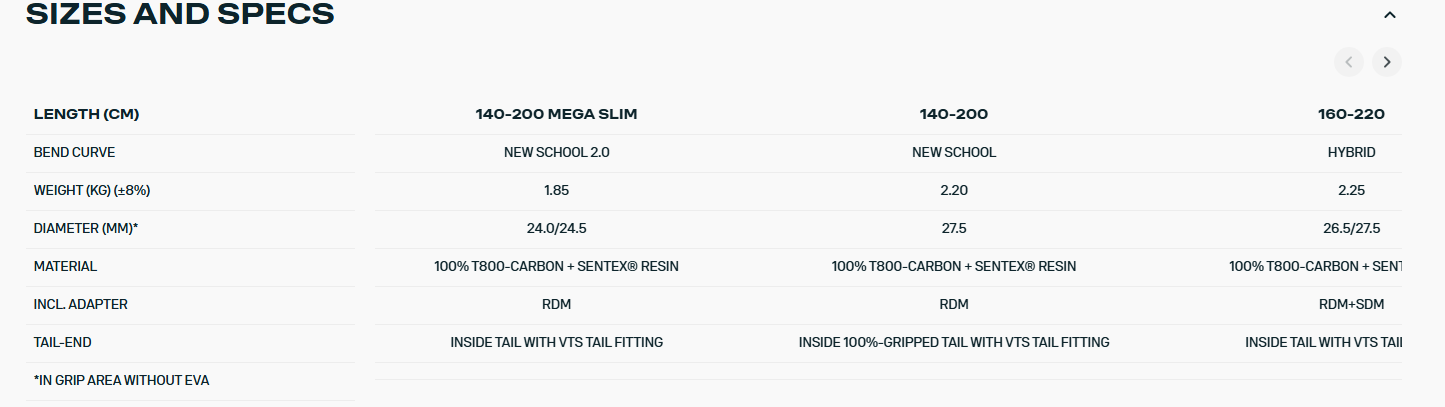The image size is (1445, 407).
Task: Click the next column arrow button
Action: [1386, 62]
